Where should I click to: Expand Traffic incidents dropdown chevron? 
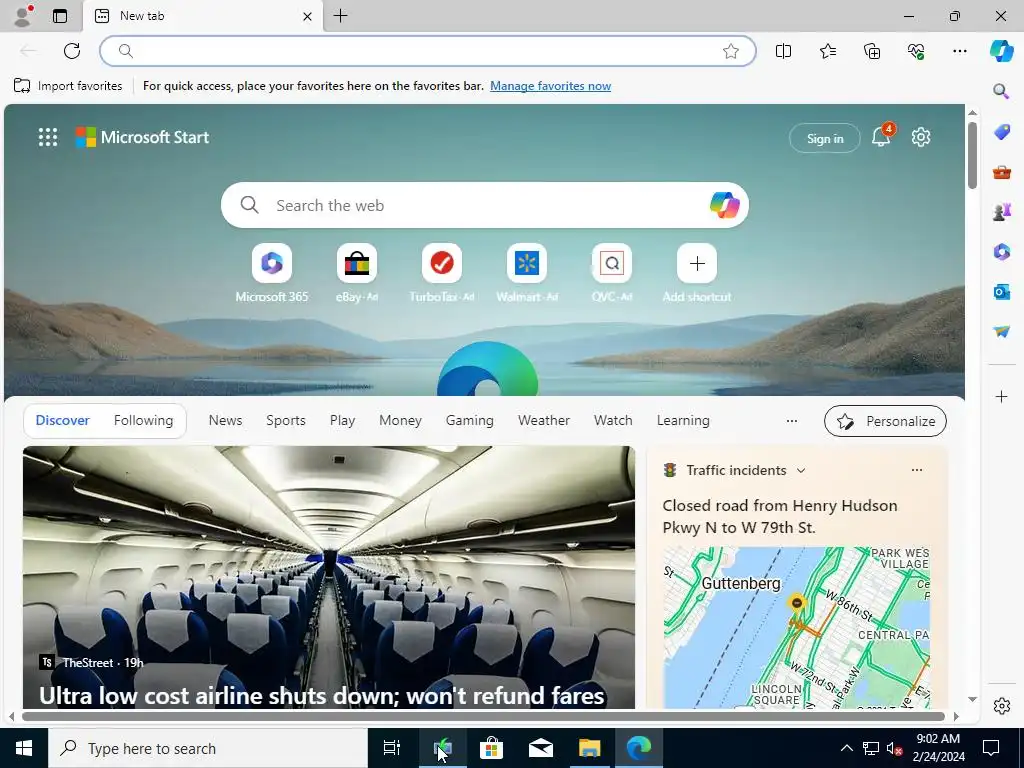[x=801, y=470]
